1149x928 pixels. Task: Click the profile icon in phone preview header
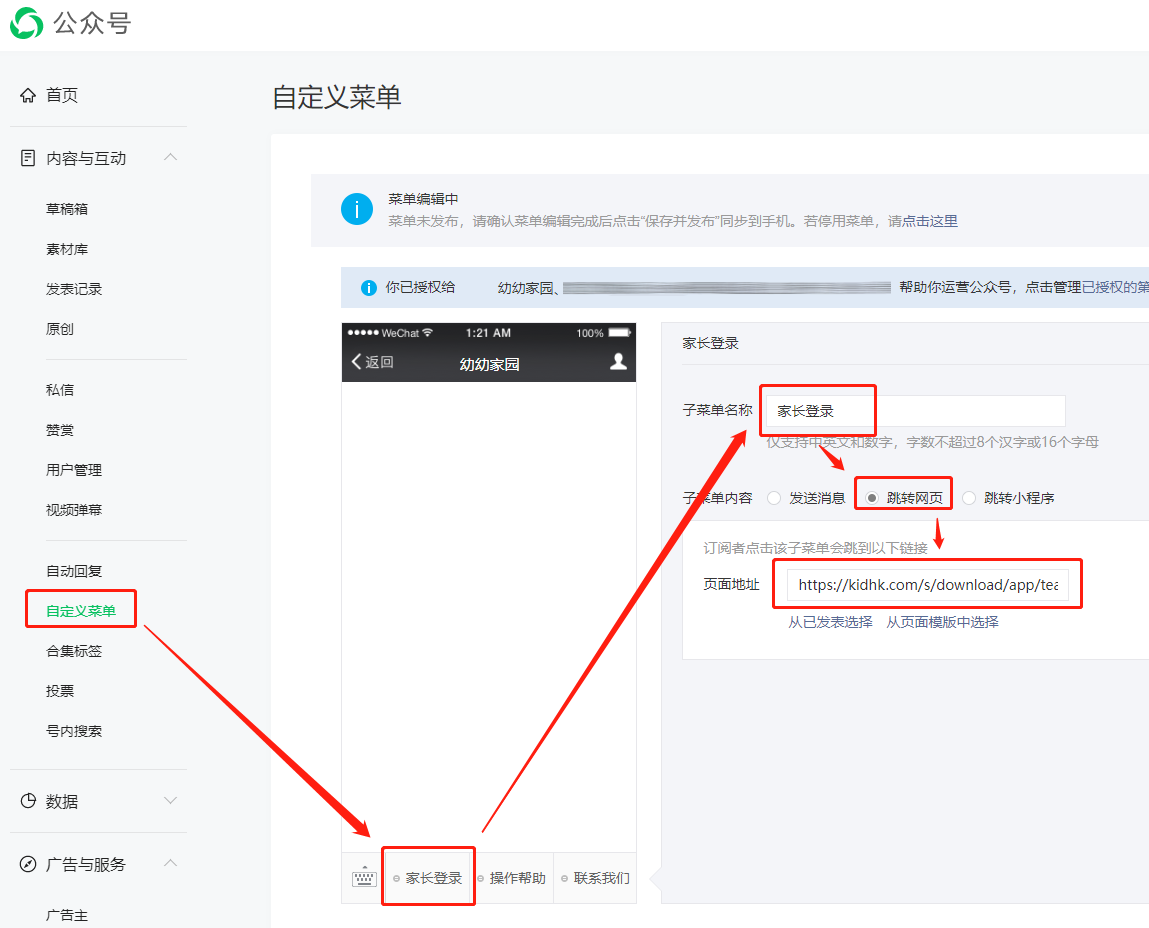618,361
